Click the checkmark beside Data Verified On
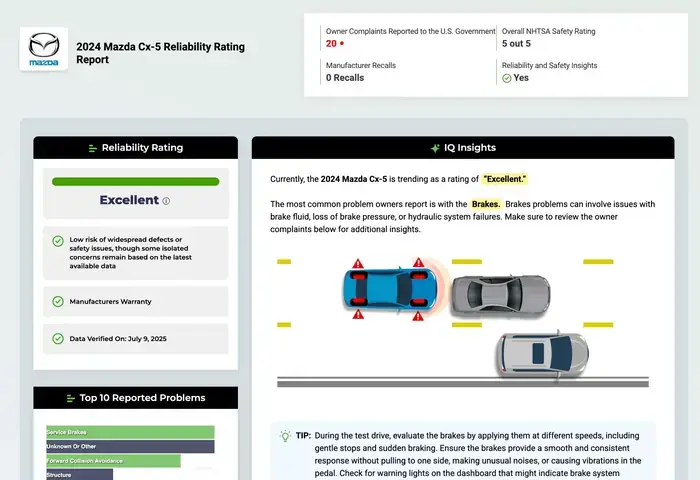Image resolution: width=700 pixels, height=480 pixels. coord(58,339)
